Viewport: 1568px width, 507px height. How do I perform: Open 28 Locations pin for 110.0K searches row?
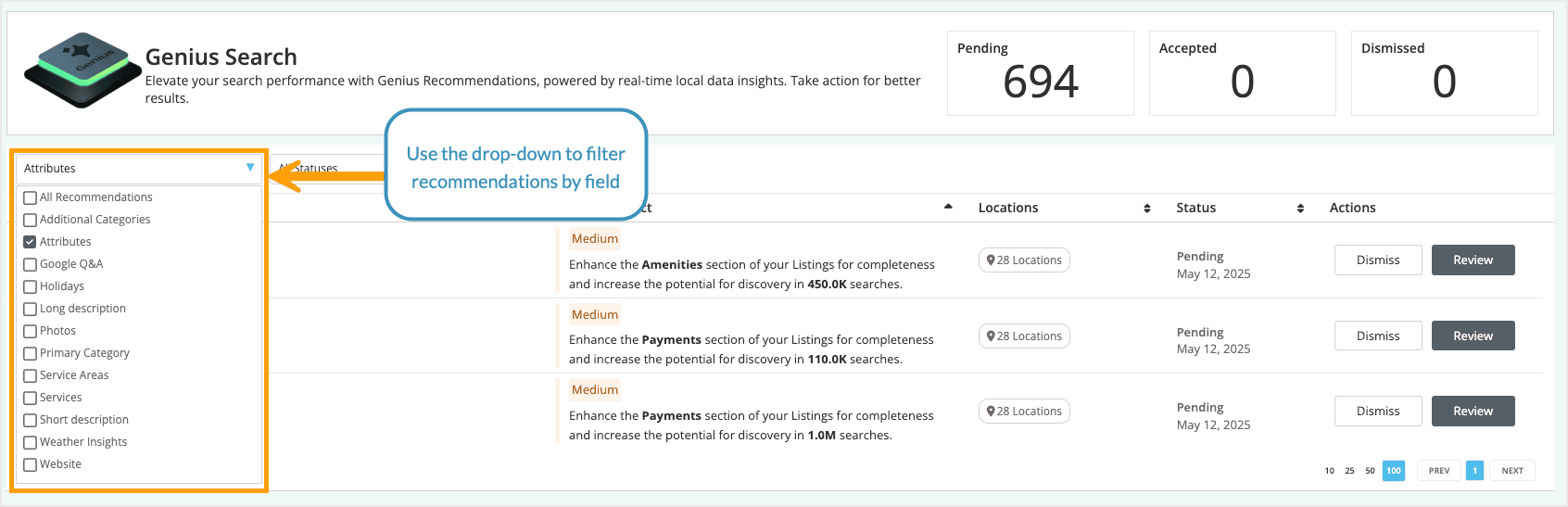point(1024,336)
